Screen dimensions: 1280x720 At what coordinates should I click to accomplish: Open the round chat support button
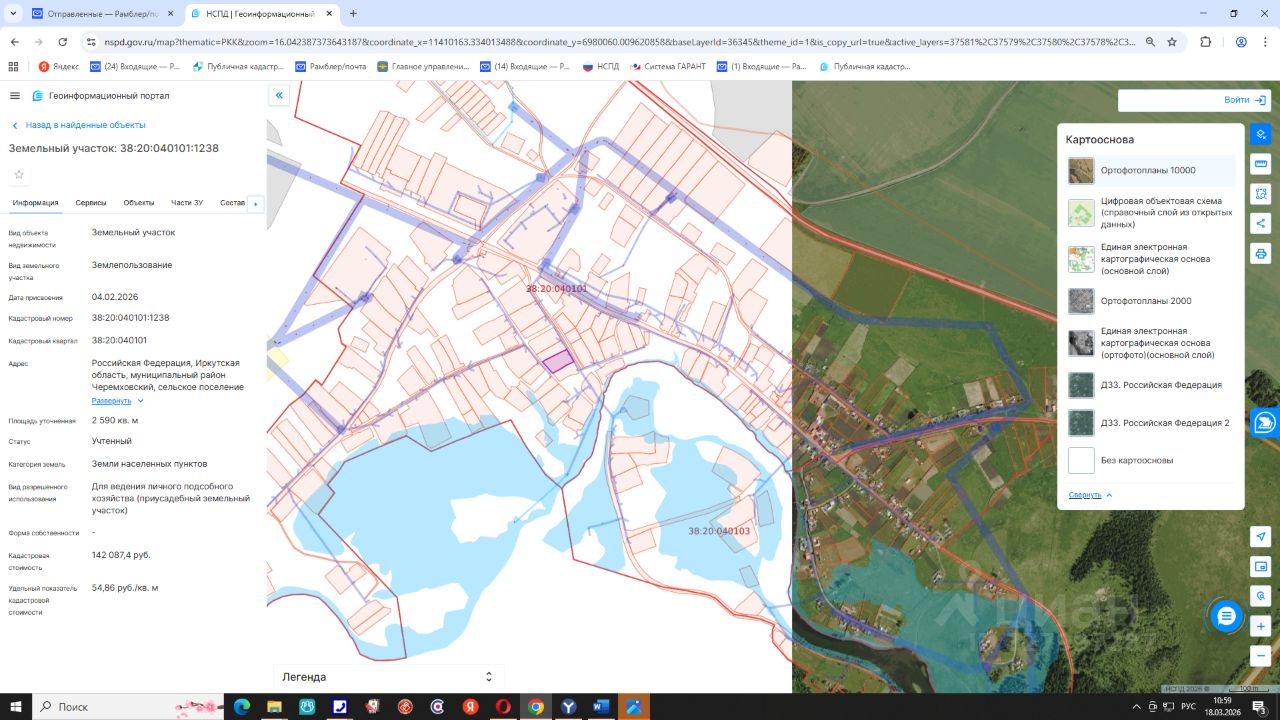1226,616
